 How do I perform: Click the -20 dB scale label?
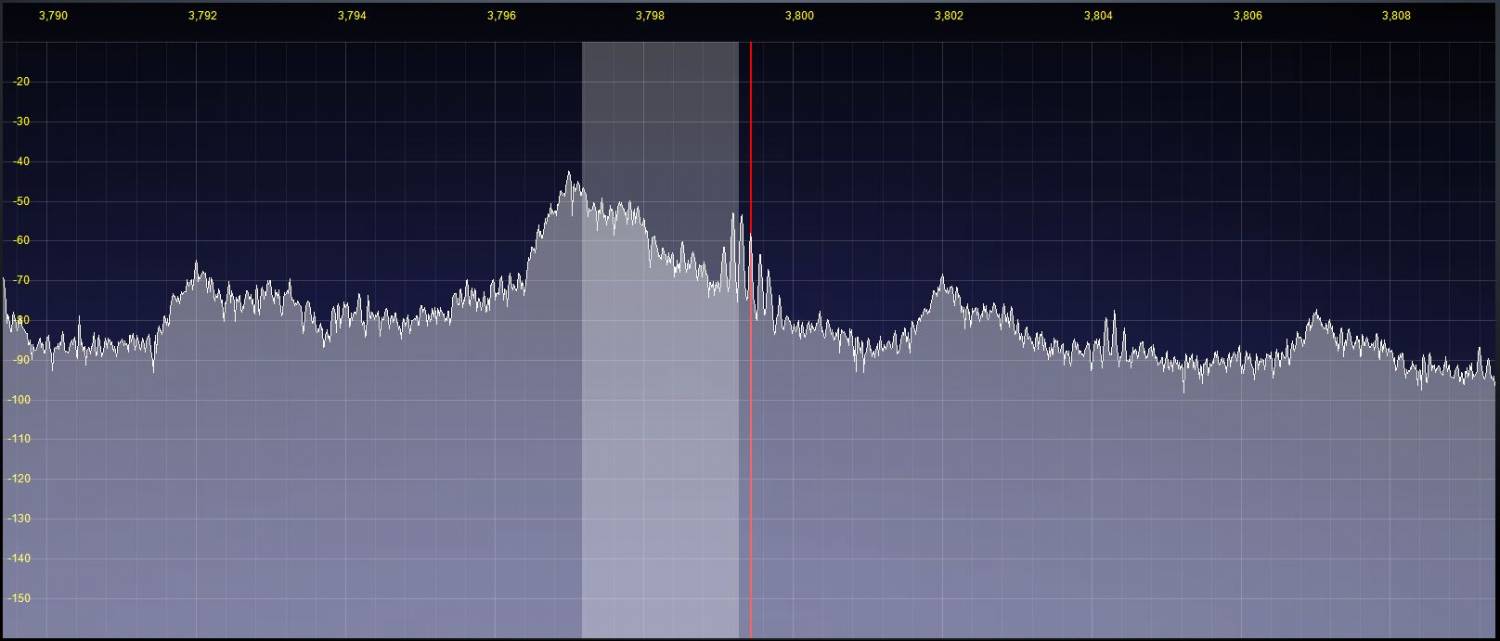(x=21, y=82)
